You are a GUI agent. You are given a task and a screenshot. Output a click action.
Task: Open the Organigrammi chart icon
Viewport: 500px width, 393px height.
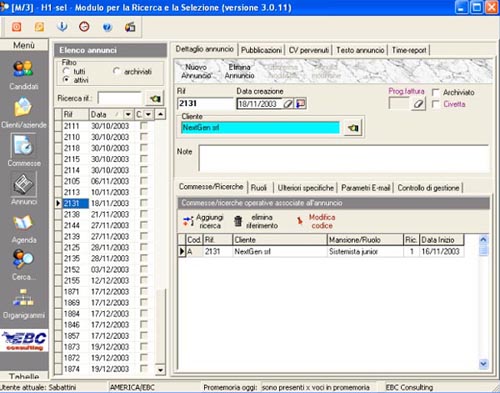click(x=23, y=298)
